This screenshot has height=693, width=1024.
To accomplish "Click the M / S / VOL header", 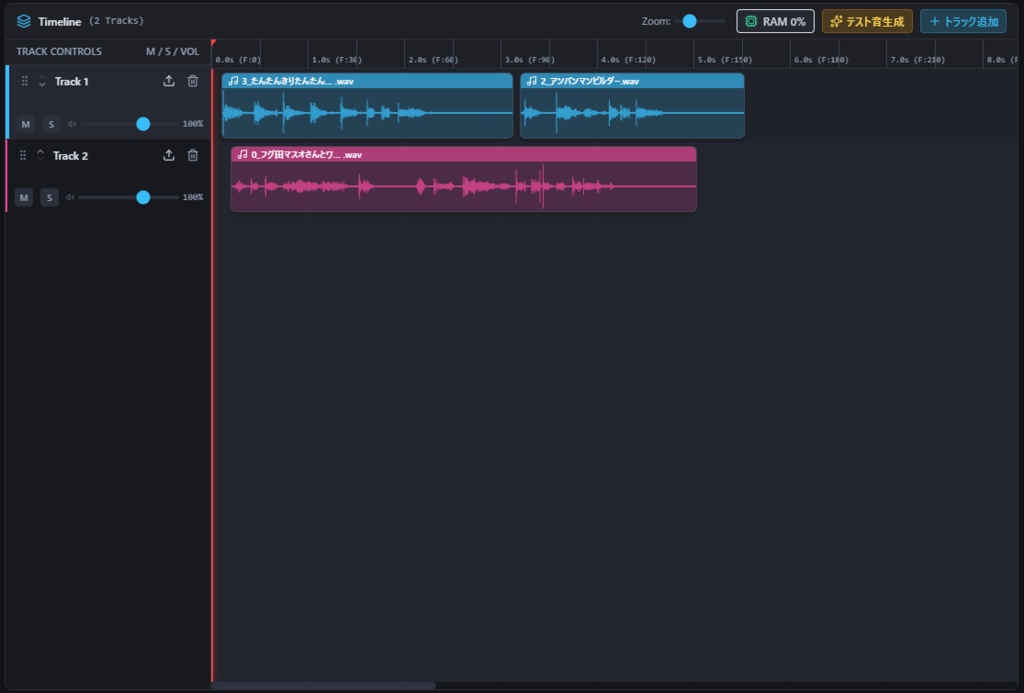I will (x=172, y=52).
